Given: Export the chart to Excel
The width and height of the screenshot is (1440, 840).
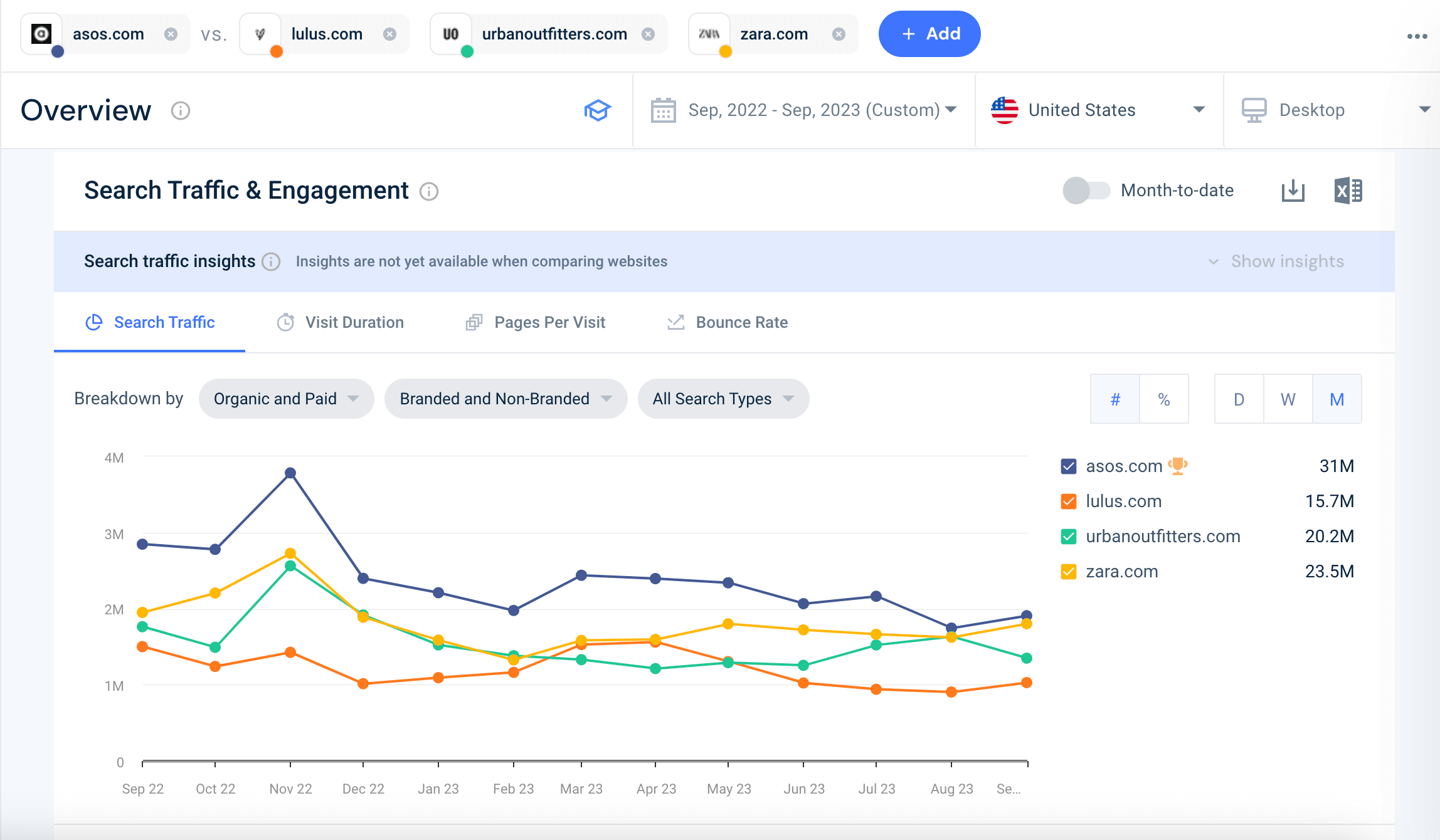Looking at the screenshot, I should coord(1347,190).
